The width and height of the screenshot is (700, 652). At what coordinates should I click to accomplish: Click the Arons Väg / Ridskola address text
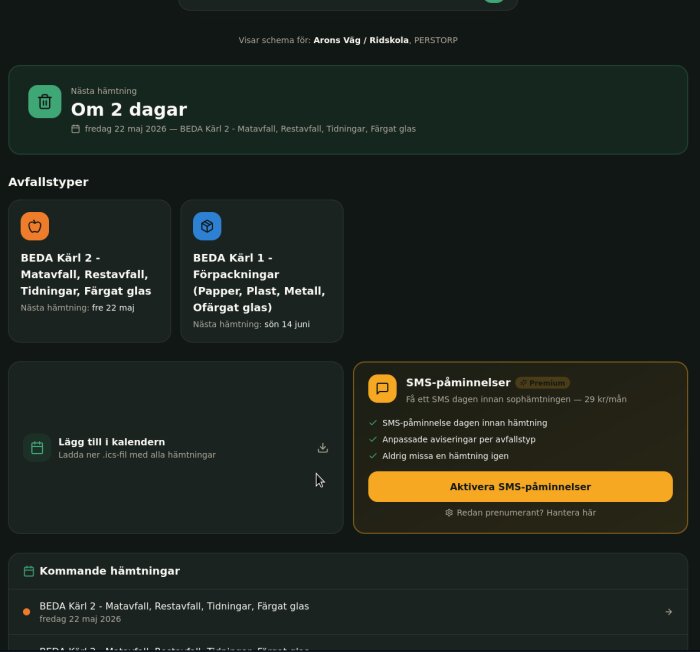click(361, 40)
